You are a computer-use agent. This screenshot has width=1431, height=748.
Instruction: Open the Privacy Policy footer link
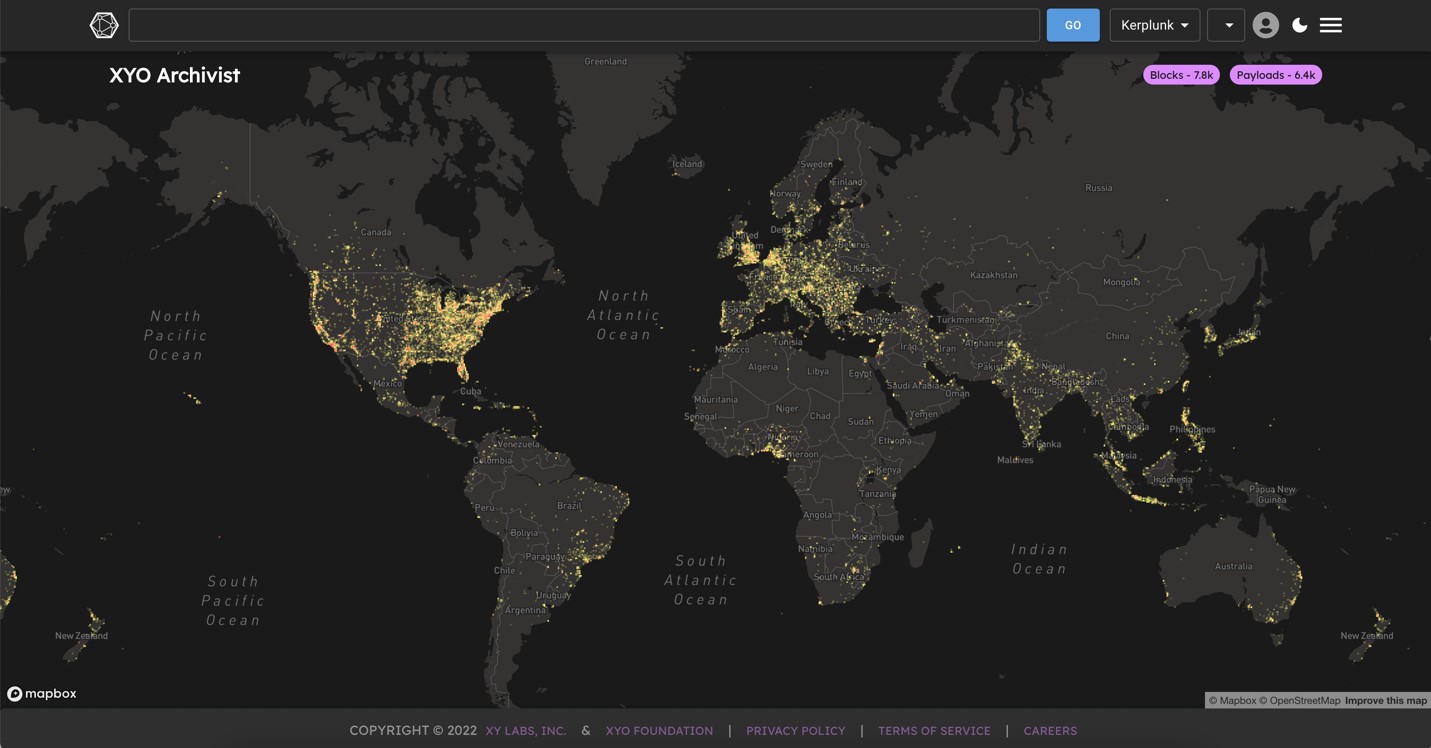point(795,731)
